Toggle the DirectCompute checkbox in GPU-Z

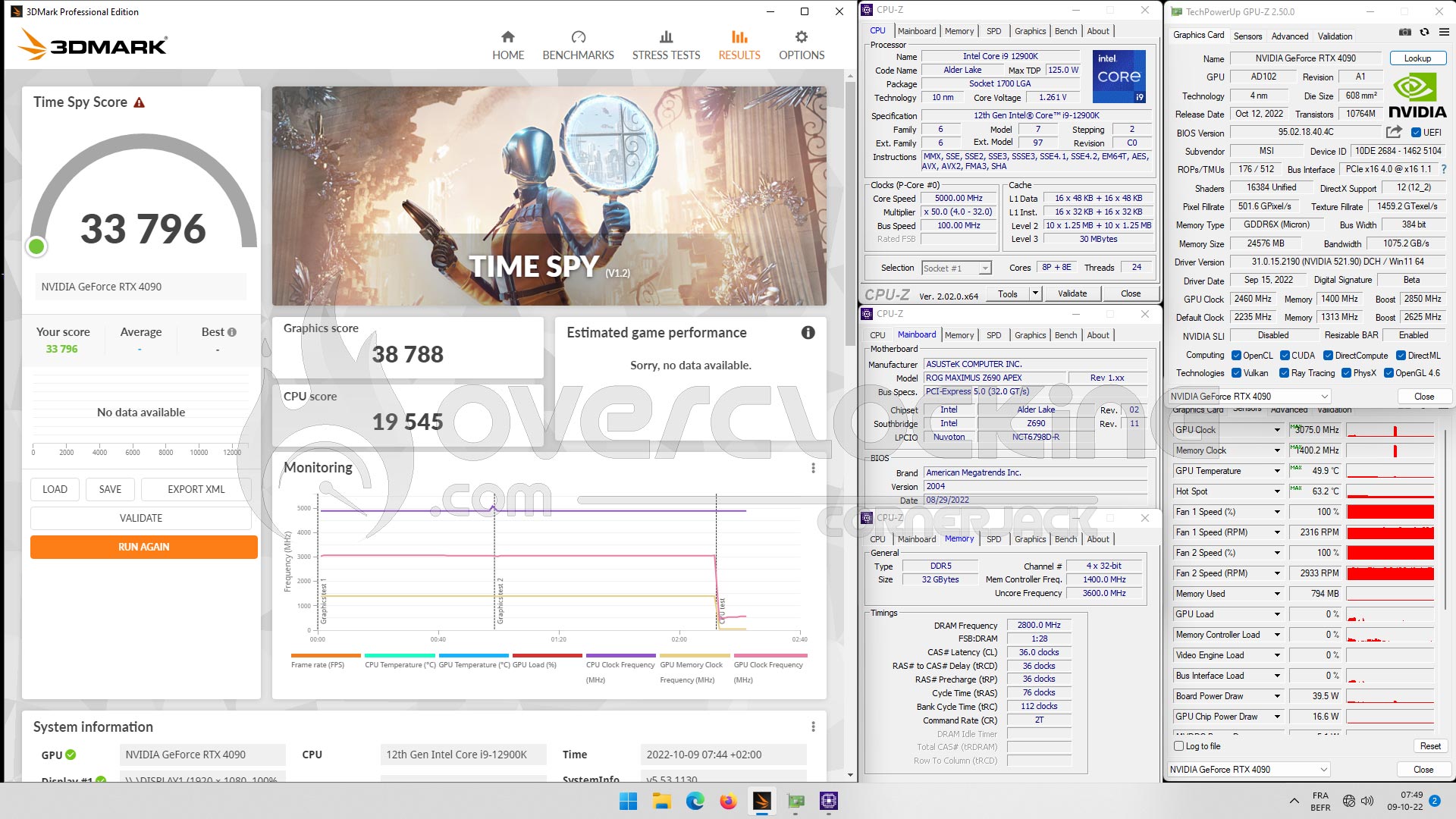point(1328,356)
